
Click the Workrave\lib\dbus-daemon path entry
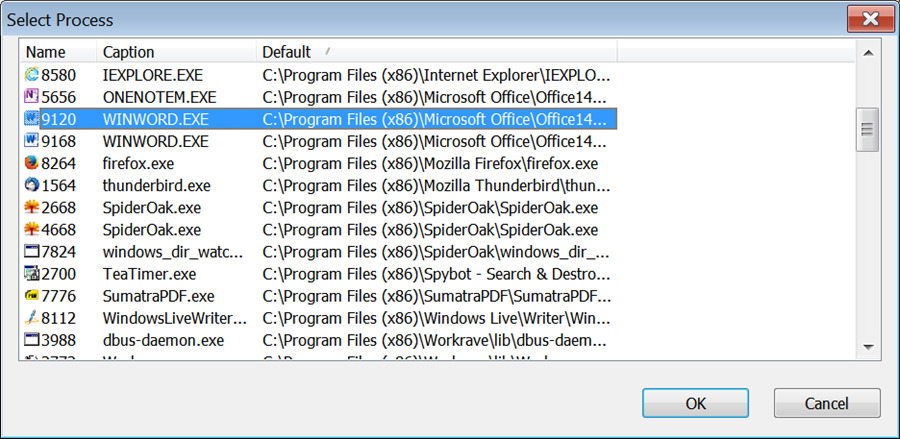click(435, 340)
